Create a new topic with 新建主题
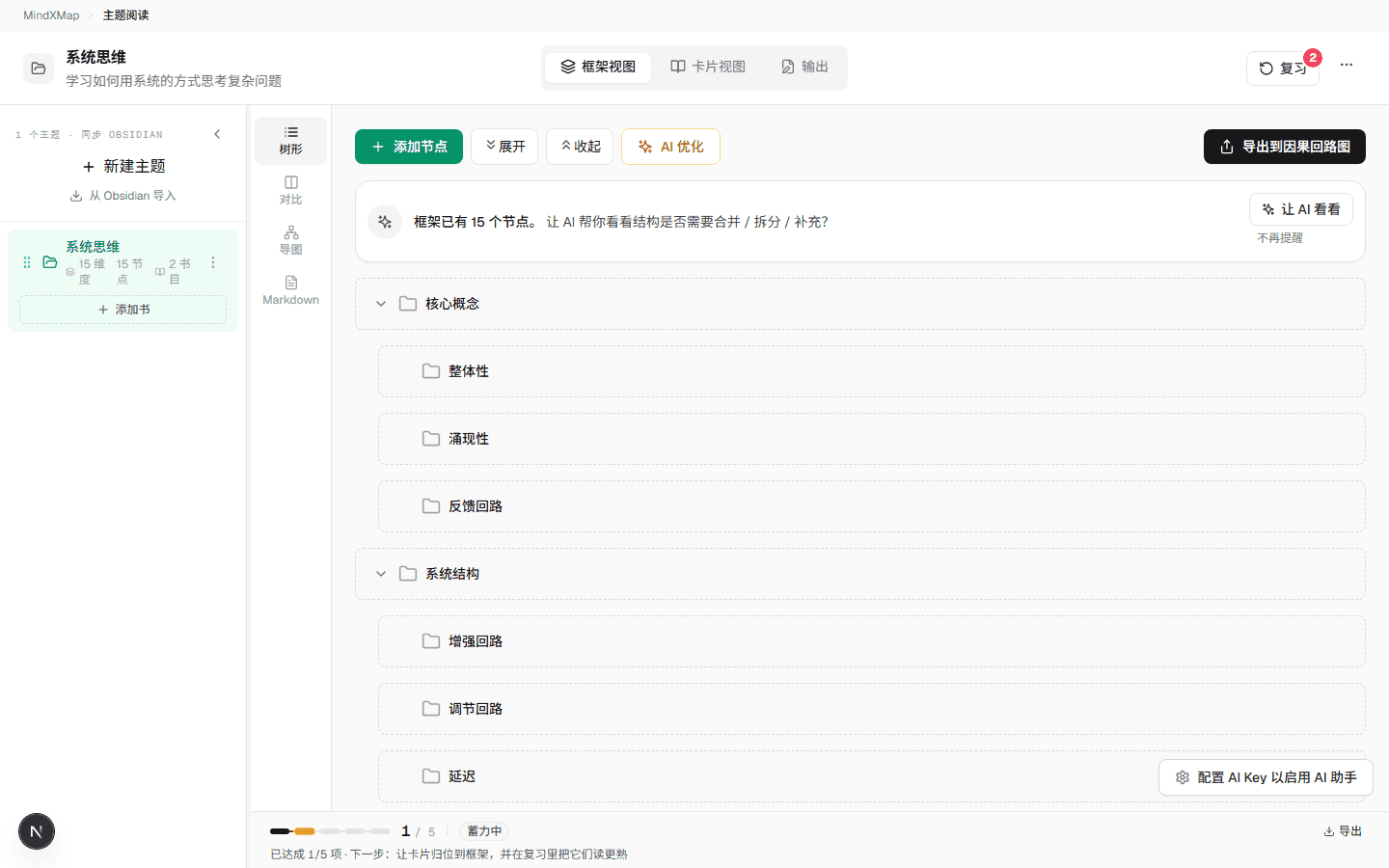 tap(123, 166)
